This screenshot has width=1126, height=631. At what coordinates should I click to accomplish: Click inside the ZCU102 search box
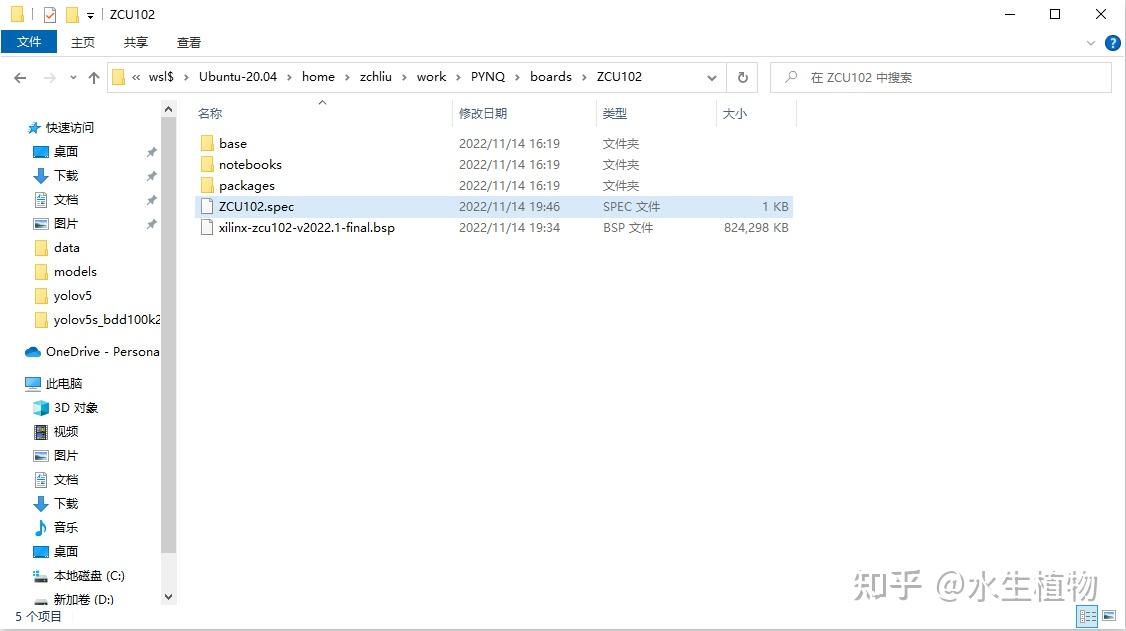click(940, 76)
